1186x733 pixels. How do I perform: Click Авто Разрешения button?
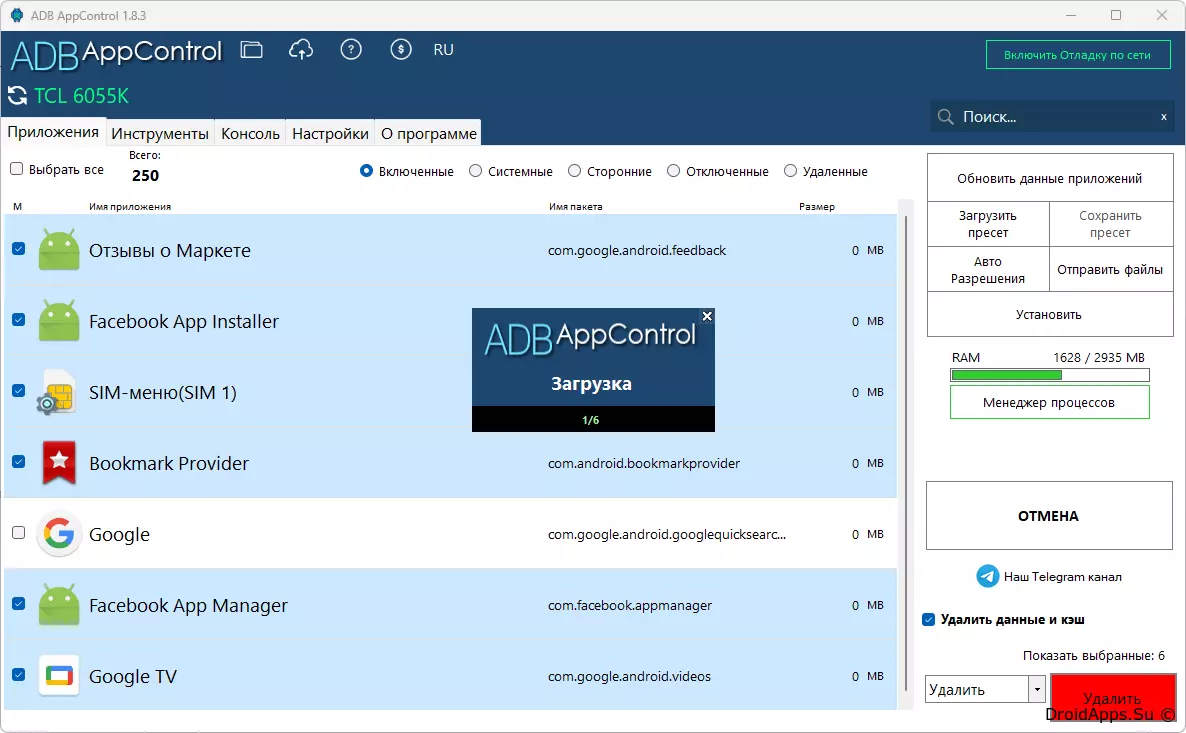coord(988,269)
